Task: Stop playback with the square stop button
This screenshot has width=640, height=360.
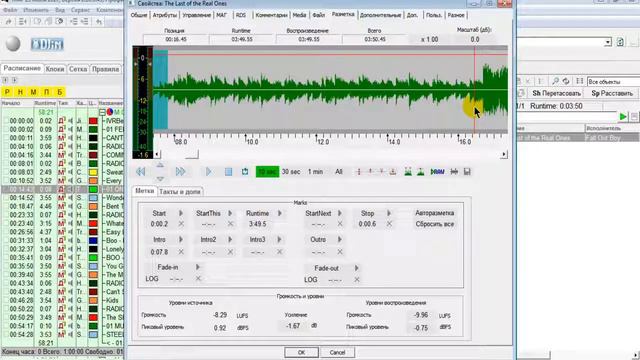Action: coord(228,171)
